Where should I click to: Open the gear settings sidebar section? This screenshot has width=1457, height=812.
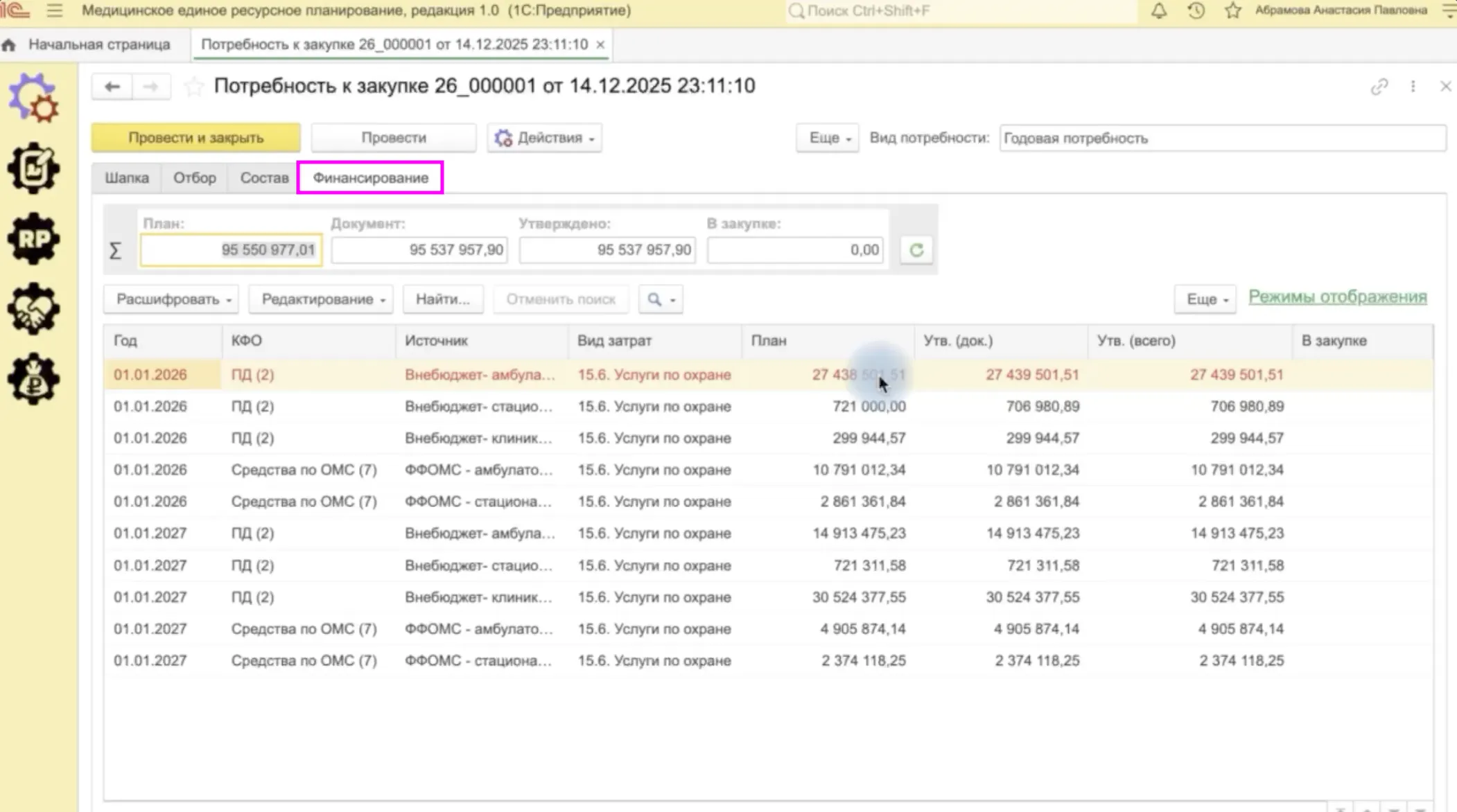pyautogui.click(x=33, y=98)
